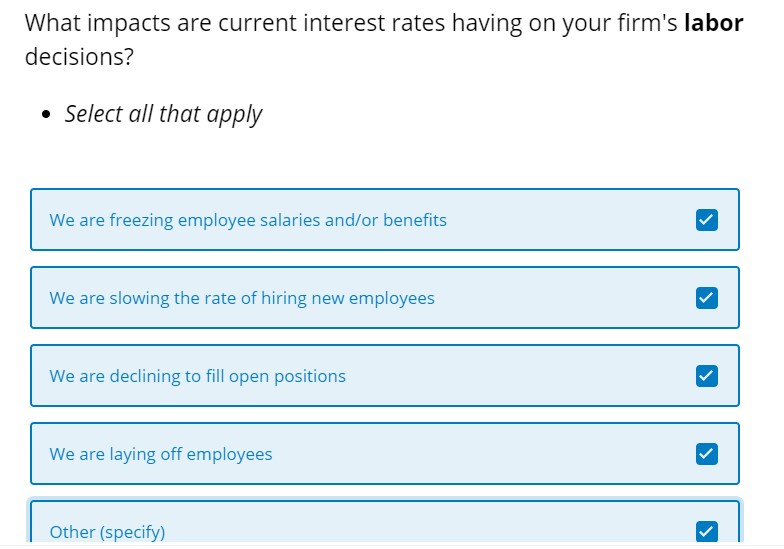The image size is (784, 549).
Task: Click the 'slowing the rate of hiring' label text
Action: point(242,298)
